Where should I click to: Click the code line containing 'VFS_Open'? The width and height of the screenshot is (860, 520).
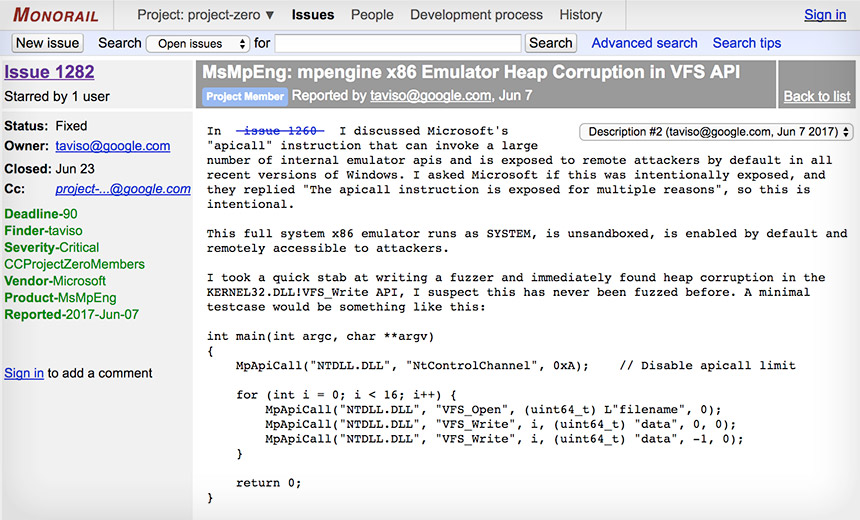(494, 410)
